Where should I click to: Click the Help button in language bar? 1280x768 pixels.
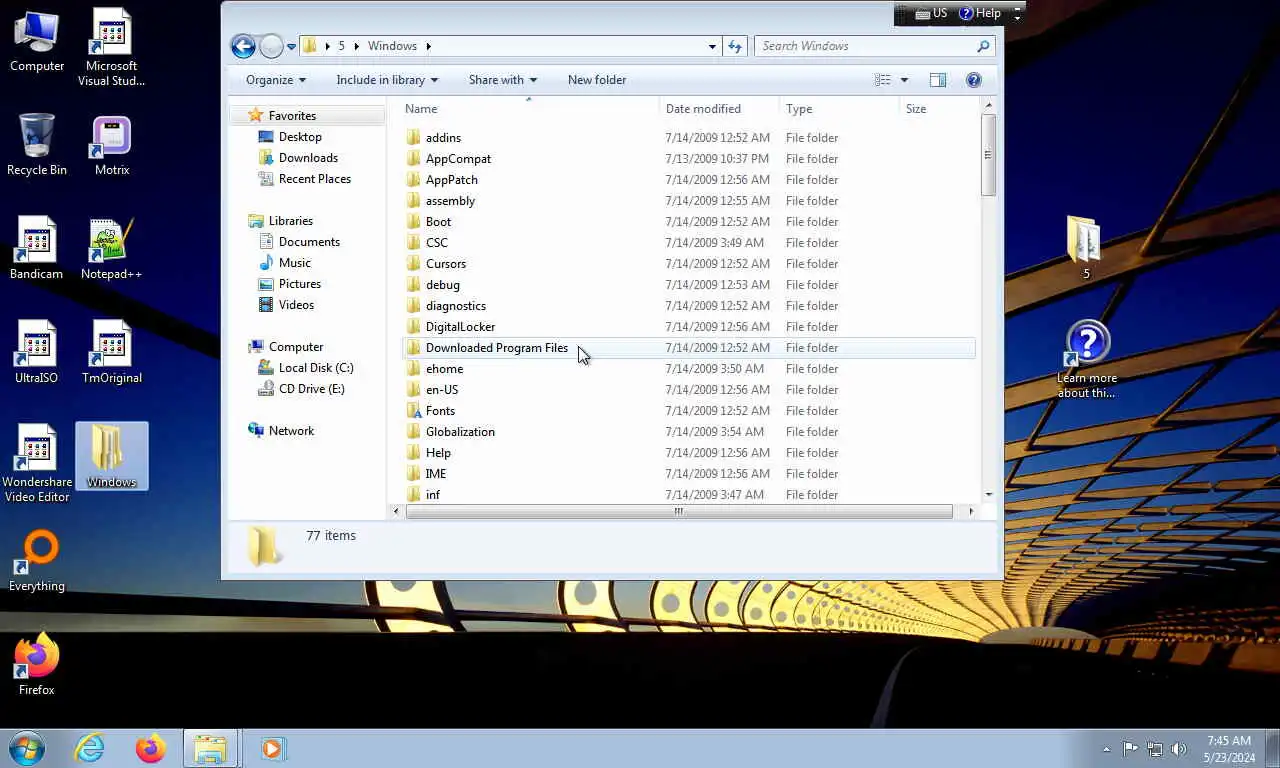pyautogui.click(x=981, y=13)
